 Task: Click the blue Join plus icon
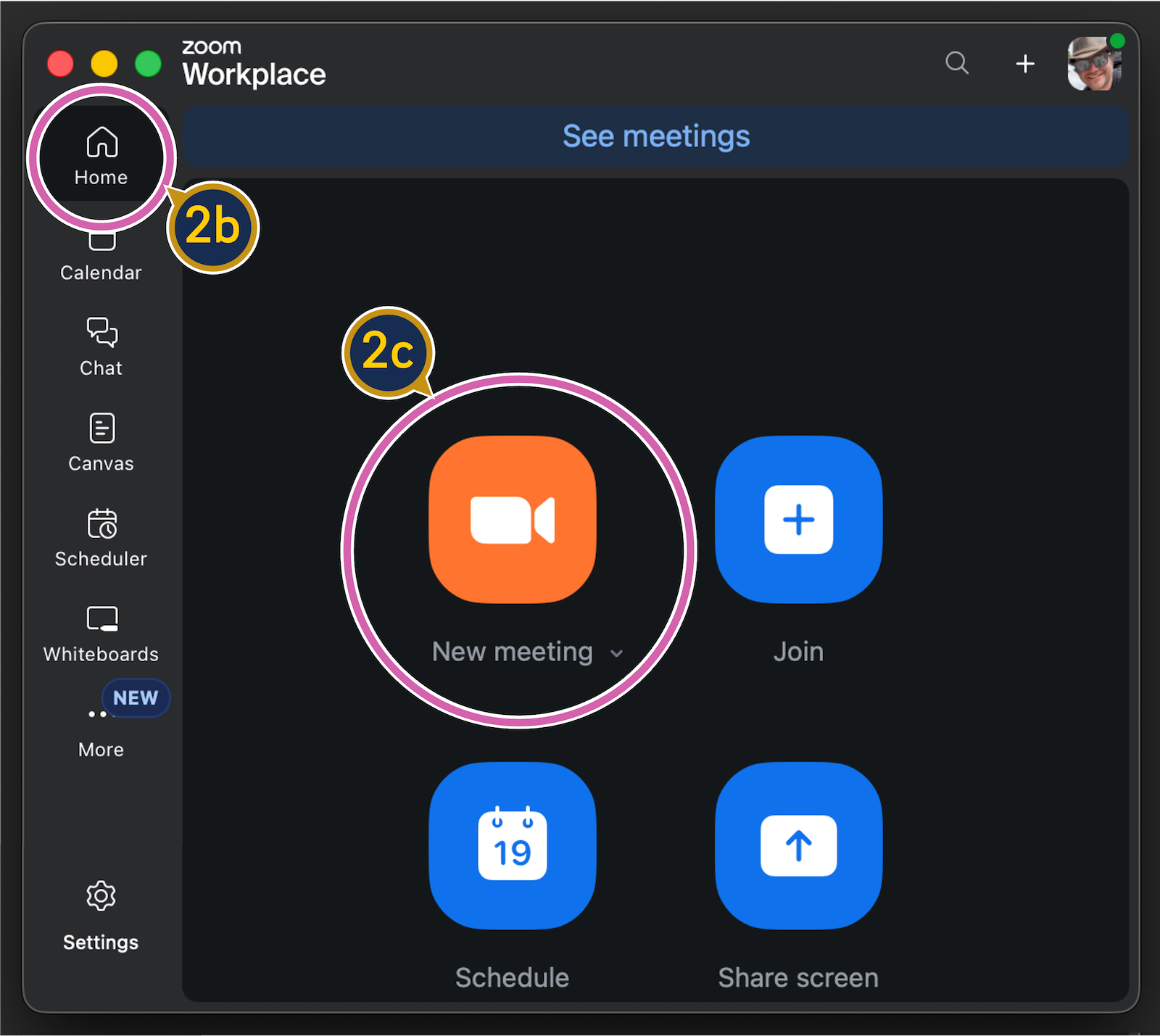(x=799, y=519)
